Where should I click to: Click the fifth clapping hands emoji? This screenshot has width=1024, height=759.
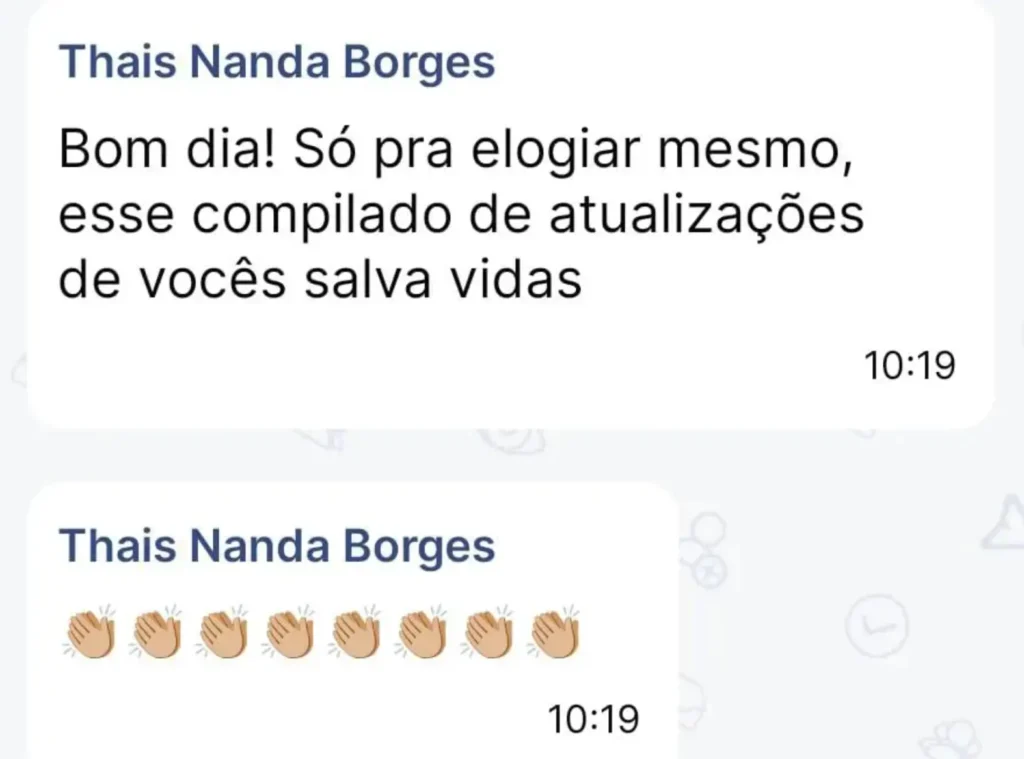click(x=355, y=634)
